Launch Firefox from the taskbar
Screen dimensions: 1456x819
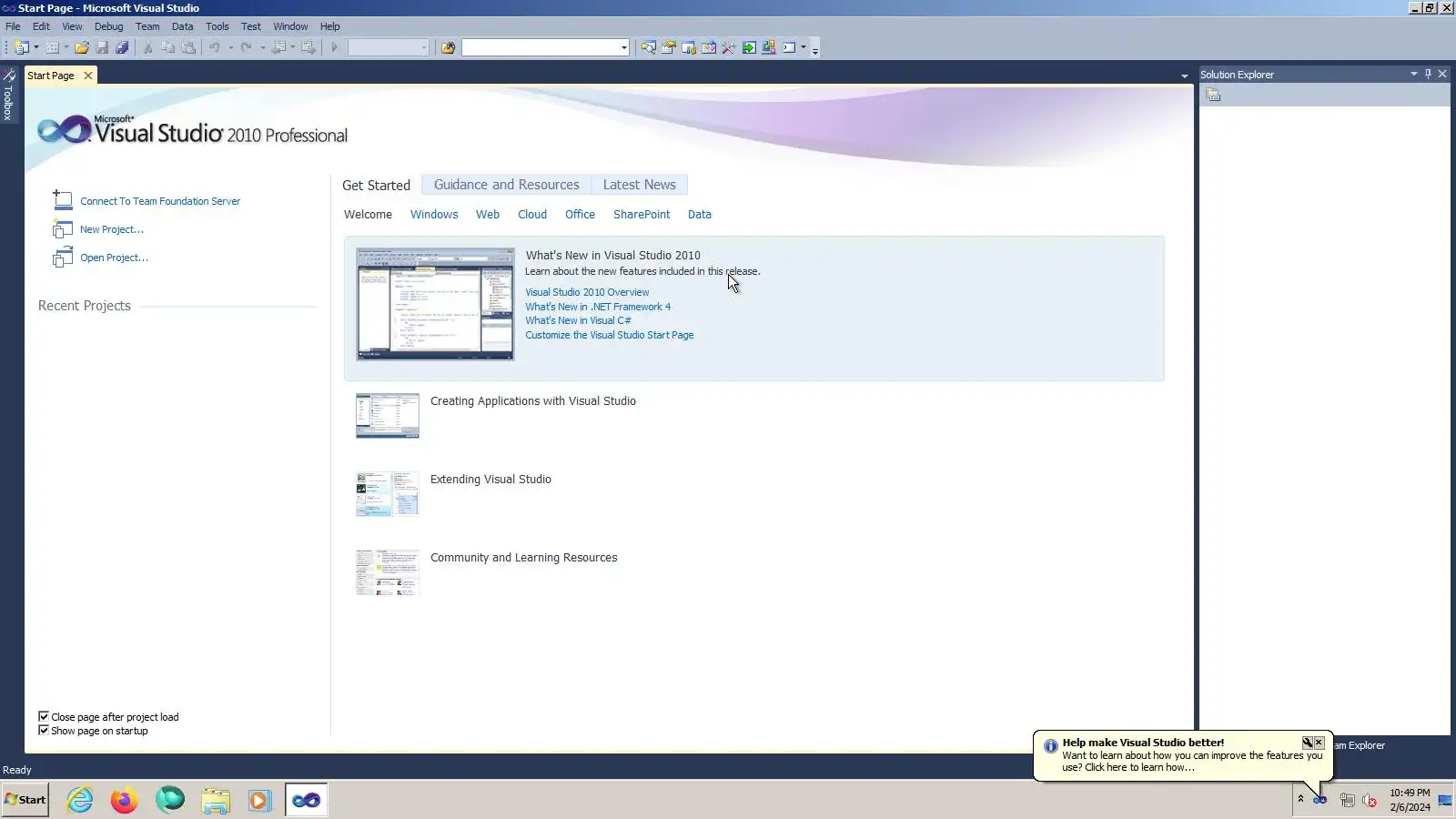click(124, 800)
